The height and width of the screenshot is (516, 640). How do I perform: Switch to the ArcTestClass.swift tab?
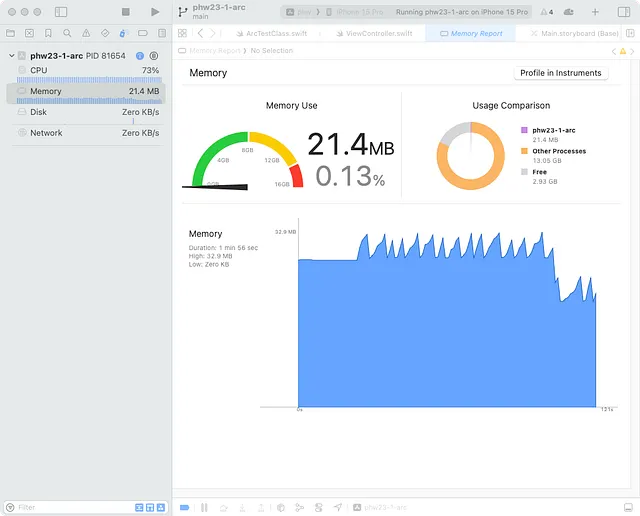pos(272,33)
